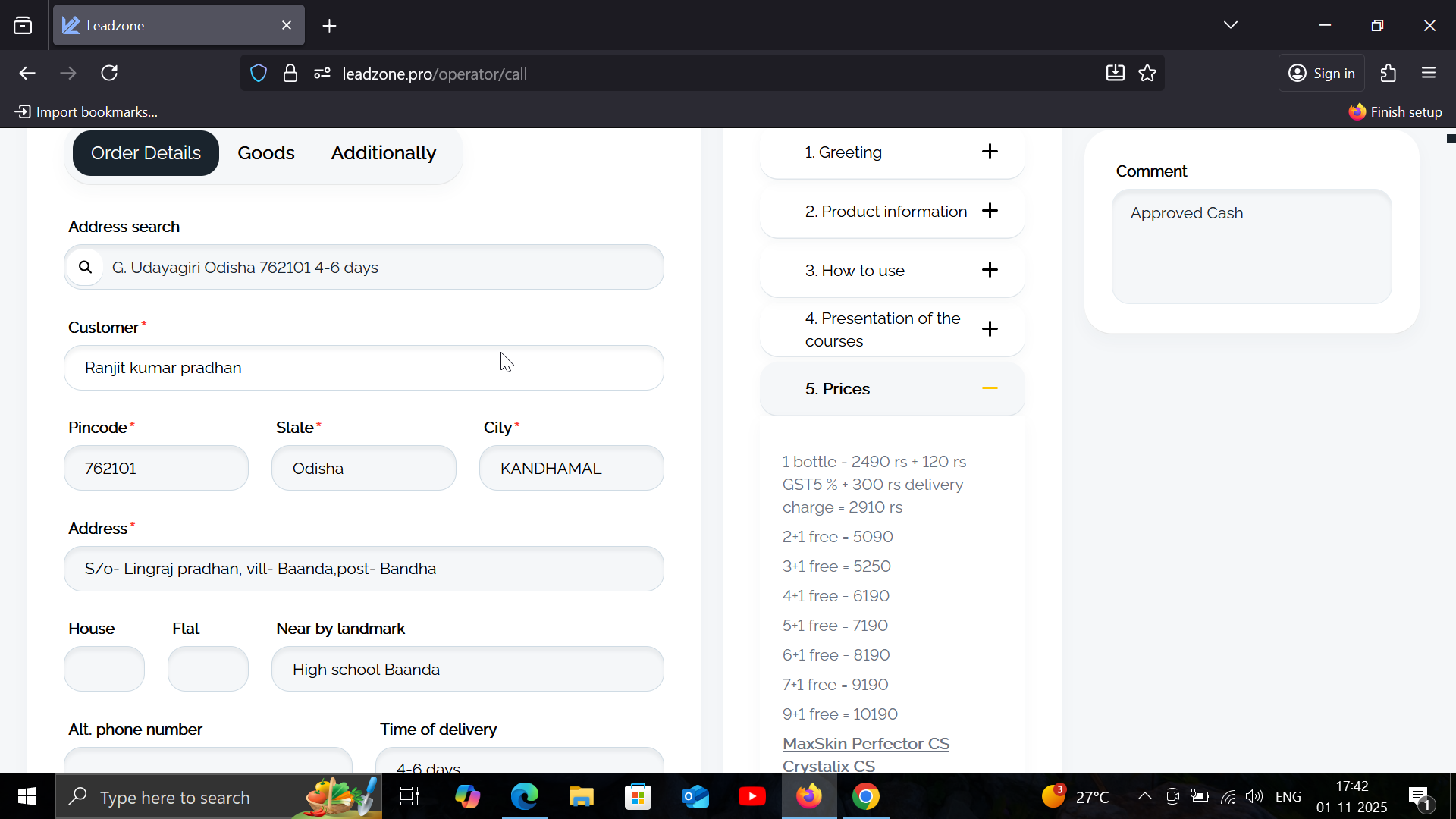
Task: Open the Firefox hamburger application menu
Action: (1429, 74)
